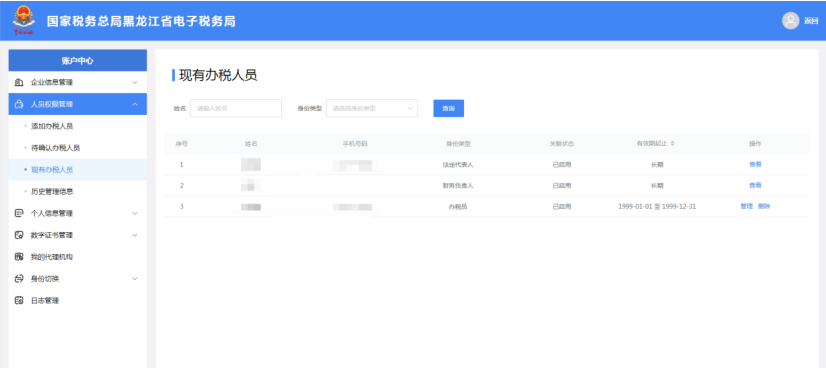Open 待确认办税人员 submenu item

tap(55, 148)
